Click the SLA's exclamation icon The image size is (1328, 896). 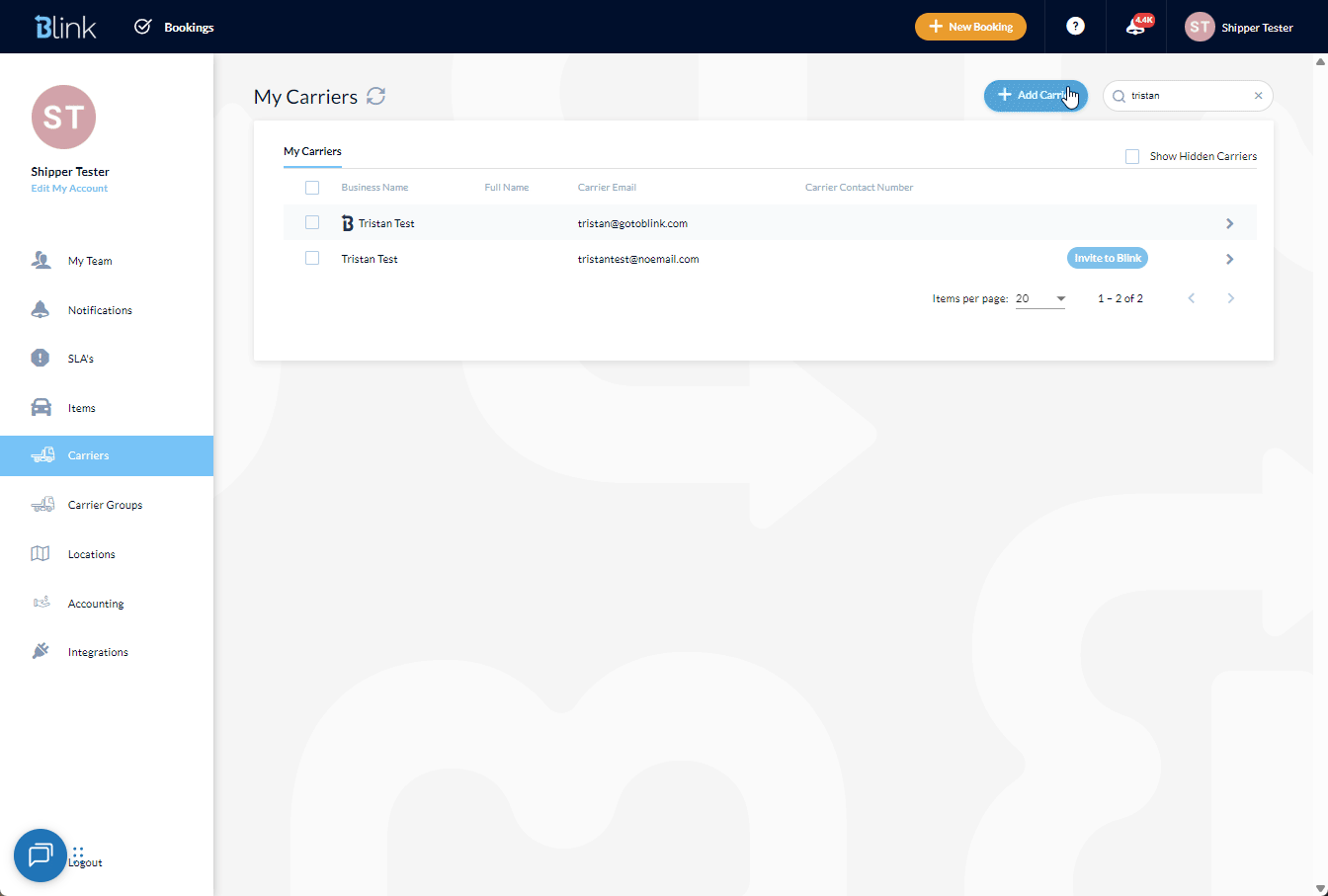click(41, 358)
